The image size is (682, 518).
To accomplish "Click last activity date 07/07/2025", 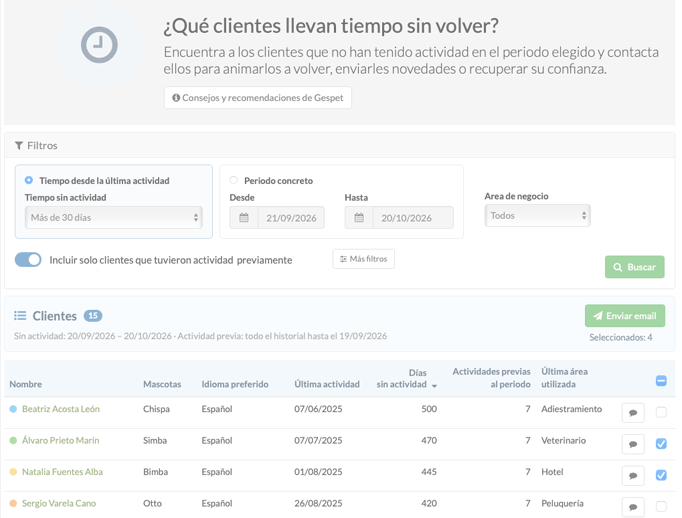I will 318,441.
